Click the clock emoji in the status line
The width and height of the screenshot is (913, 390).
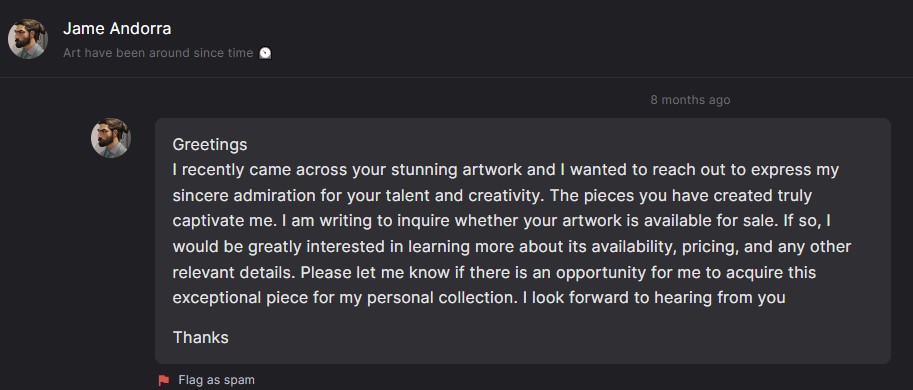tap(265, 53)
